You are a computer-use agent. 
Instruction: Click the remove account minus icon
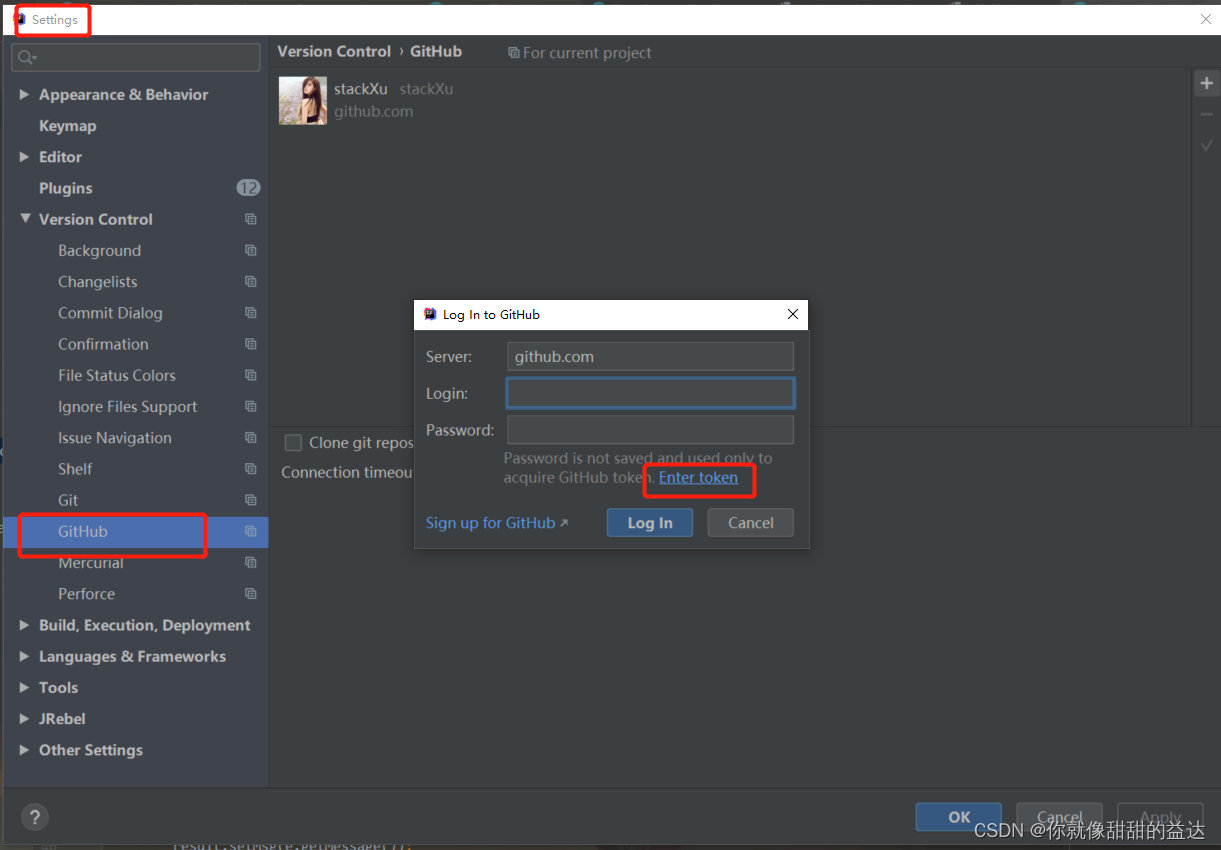pos(1207,115)
